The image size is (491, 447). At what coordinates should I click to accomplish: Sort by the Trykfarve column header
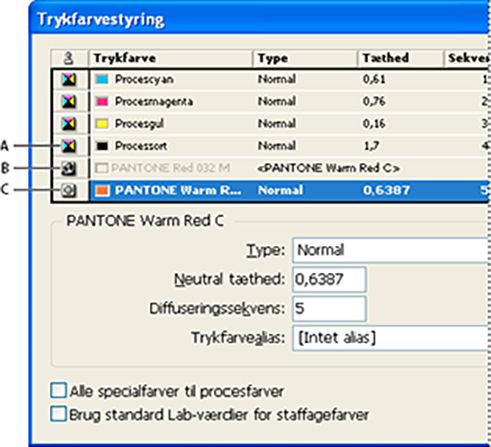171,58
